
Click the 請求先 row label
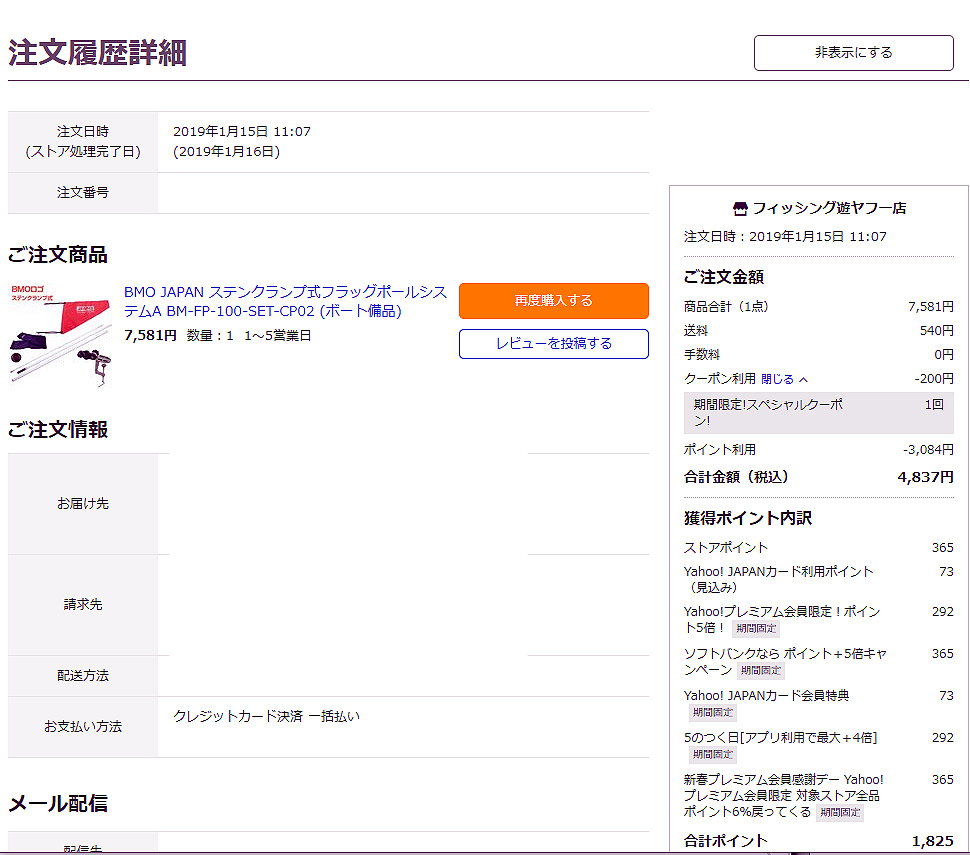(x=83, y=605)
